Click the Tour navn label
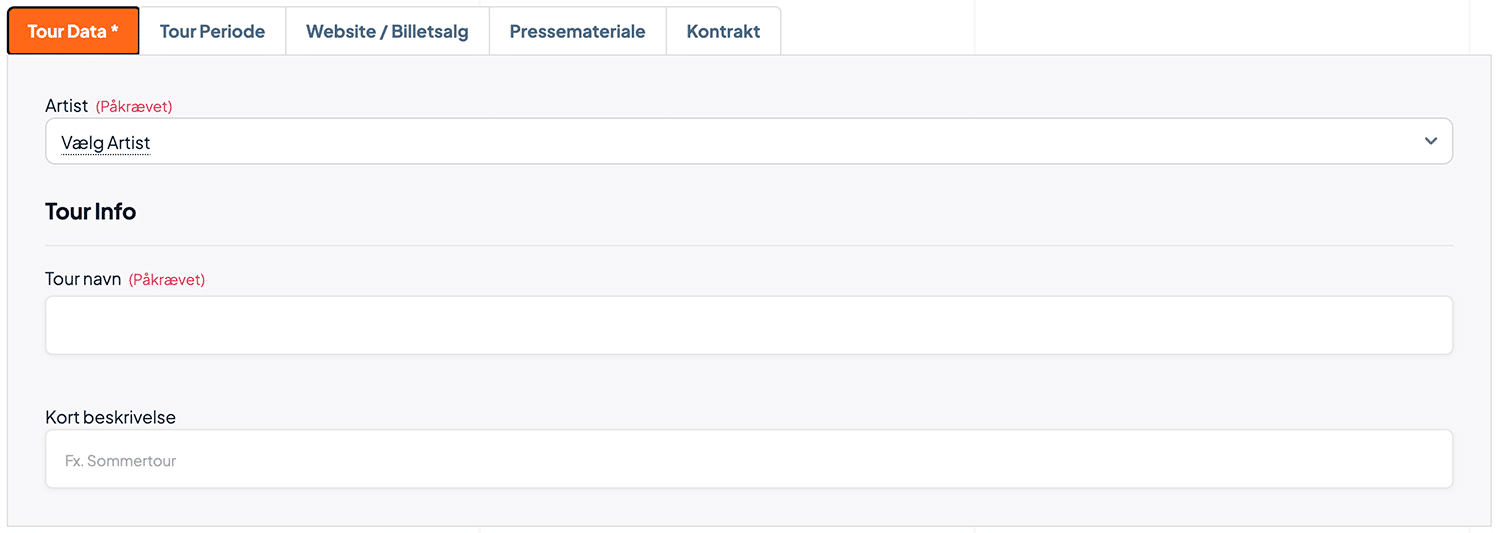1500x533 pixels. pyautogui.click(x=83, y=279)
